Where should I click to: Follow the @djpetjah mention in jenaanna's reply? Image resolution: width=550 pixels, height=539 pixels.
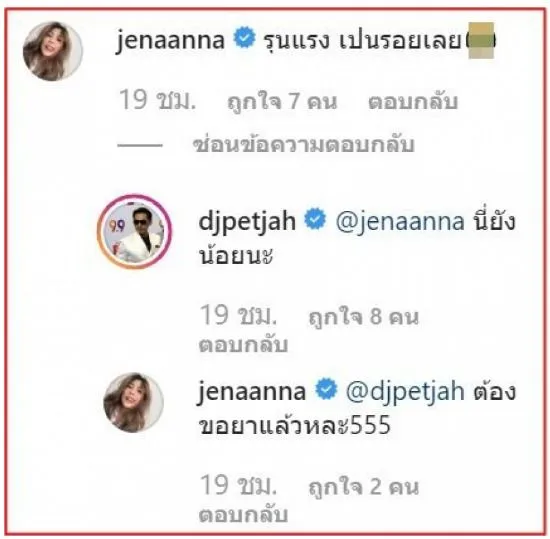(405, 392)
